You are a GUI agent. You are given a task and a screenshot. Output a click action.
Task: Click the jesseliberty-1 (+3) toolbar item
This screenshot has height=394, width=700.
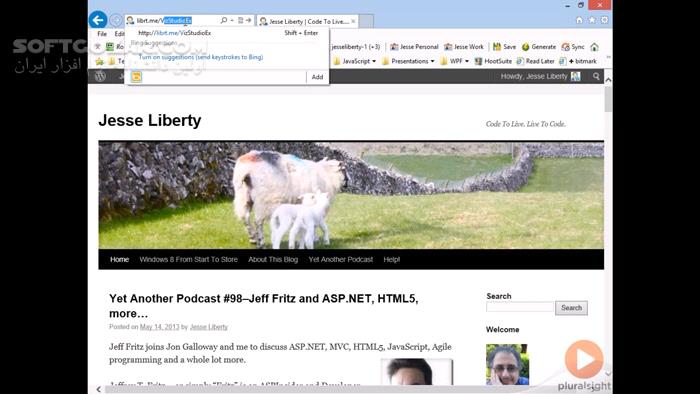click(x=356, y=47)
